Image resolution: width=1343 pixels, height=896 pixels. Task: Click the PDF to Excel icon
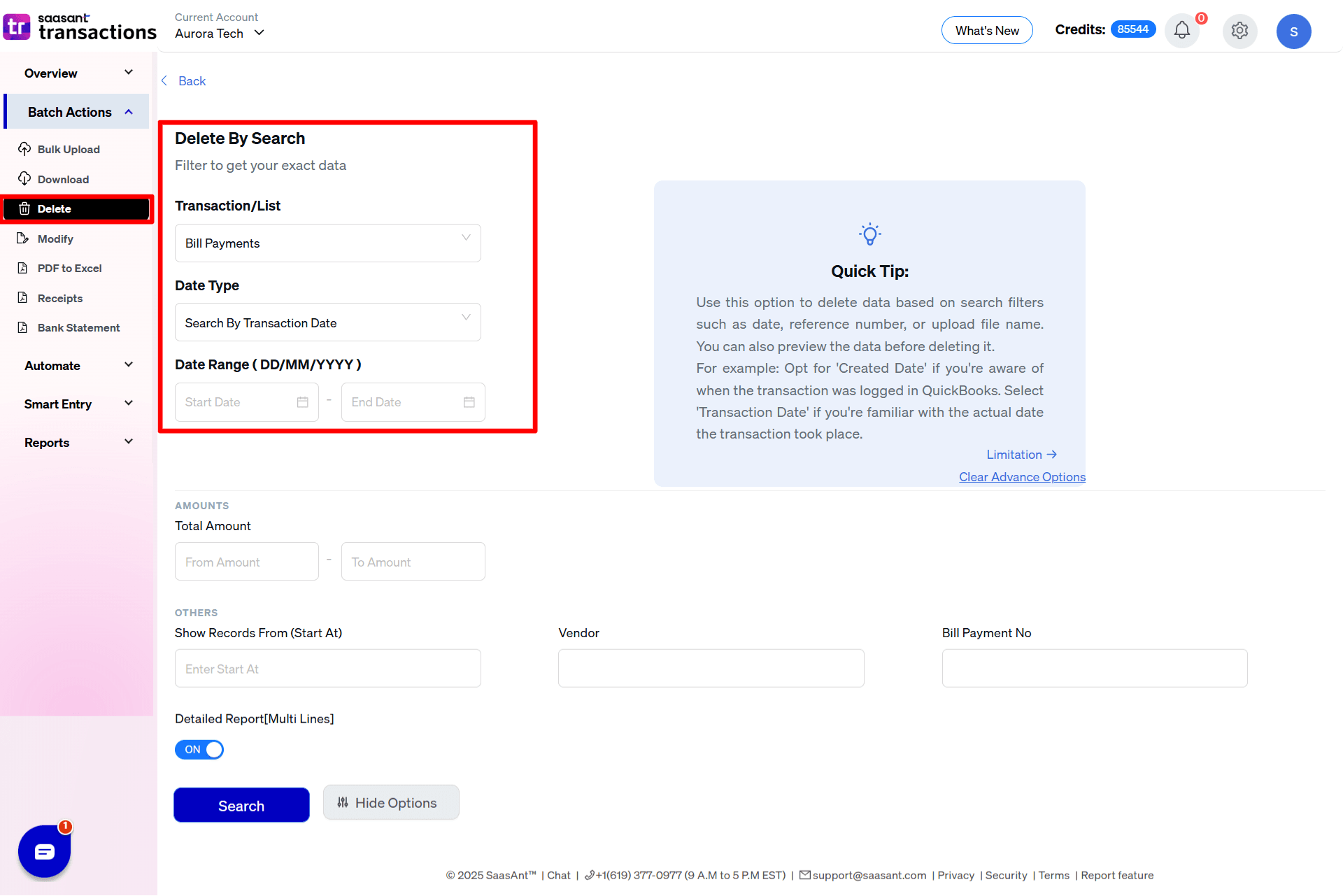23,268
